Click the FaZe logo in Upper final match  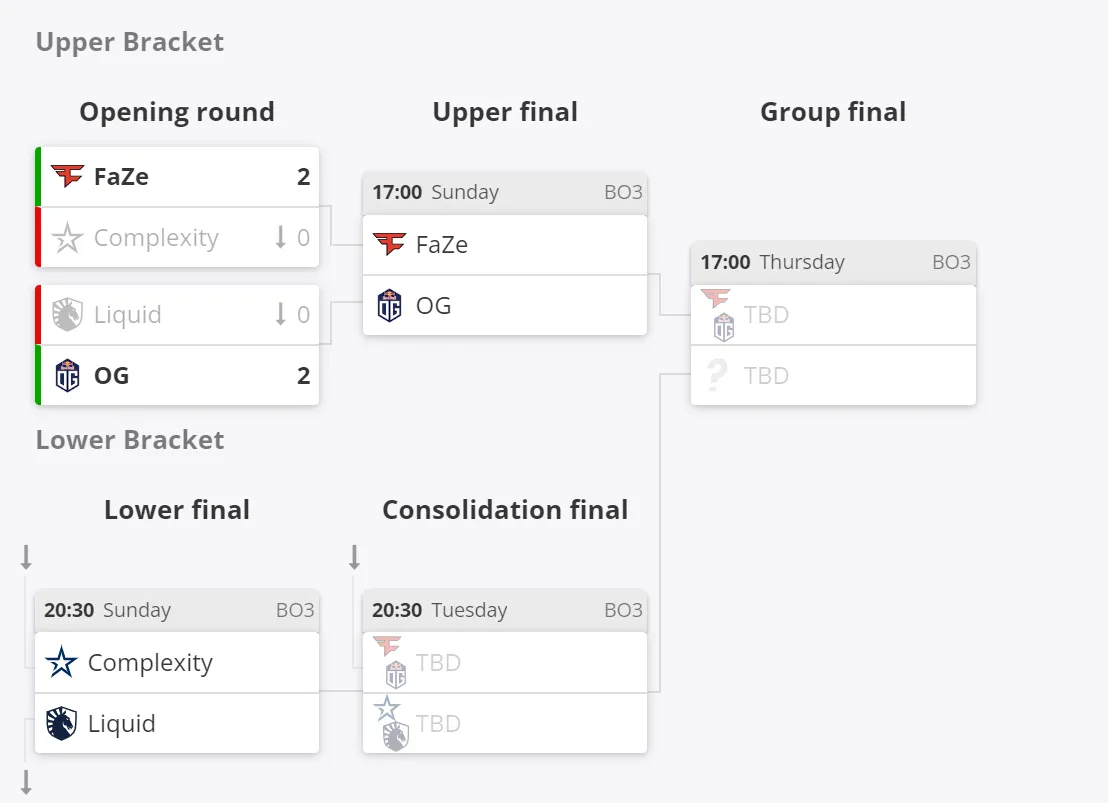coord(389,245)
